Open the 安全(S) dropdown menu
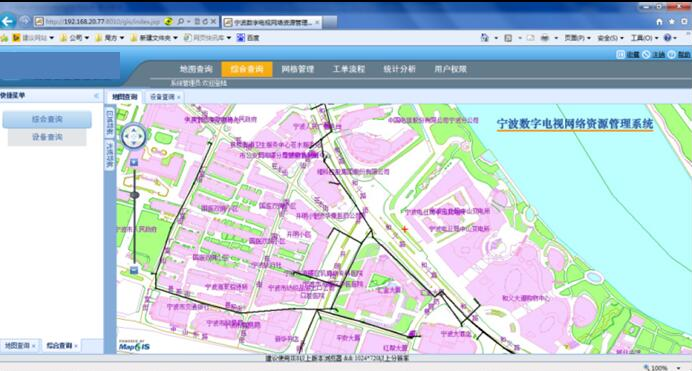Viewport: 692px width, 371px height. (610, 38)
